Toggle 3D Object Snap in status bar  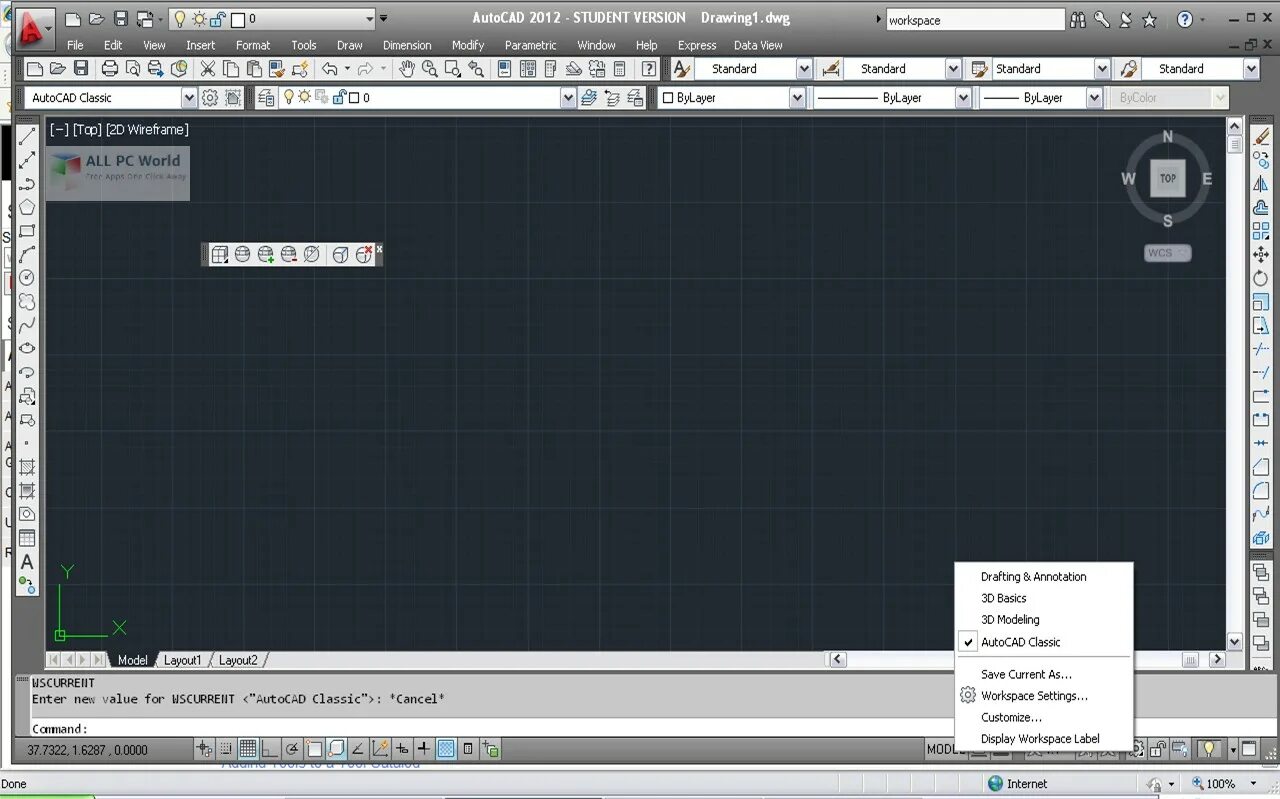[x=336, y=749]
